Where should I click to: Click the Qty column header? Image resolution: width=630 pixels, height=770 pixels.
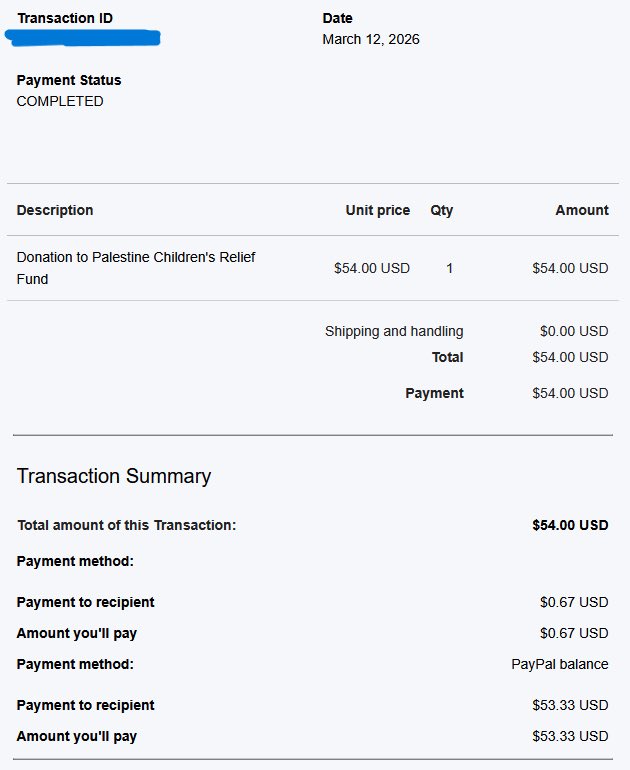pyautogui.click(x=442, y=210)
